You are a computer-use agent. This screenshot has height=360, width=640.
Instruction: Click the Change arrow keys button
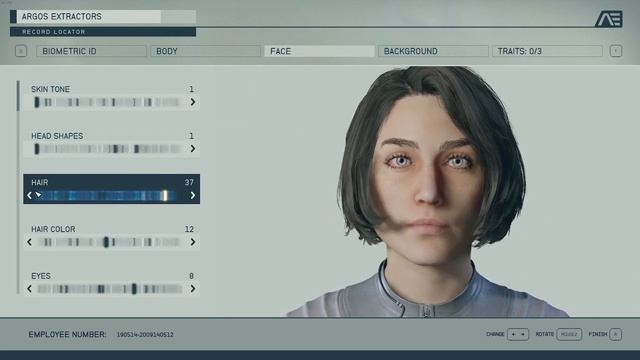coord(518,334)
